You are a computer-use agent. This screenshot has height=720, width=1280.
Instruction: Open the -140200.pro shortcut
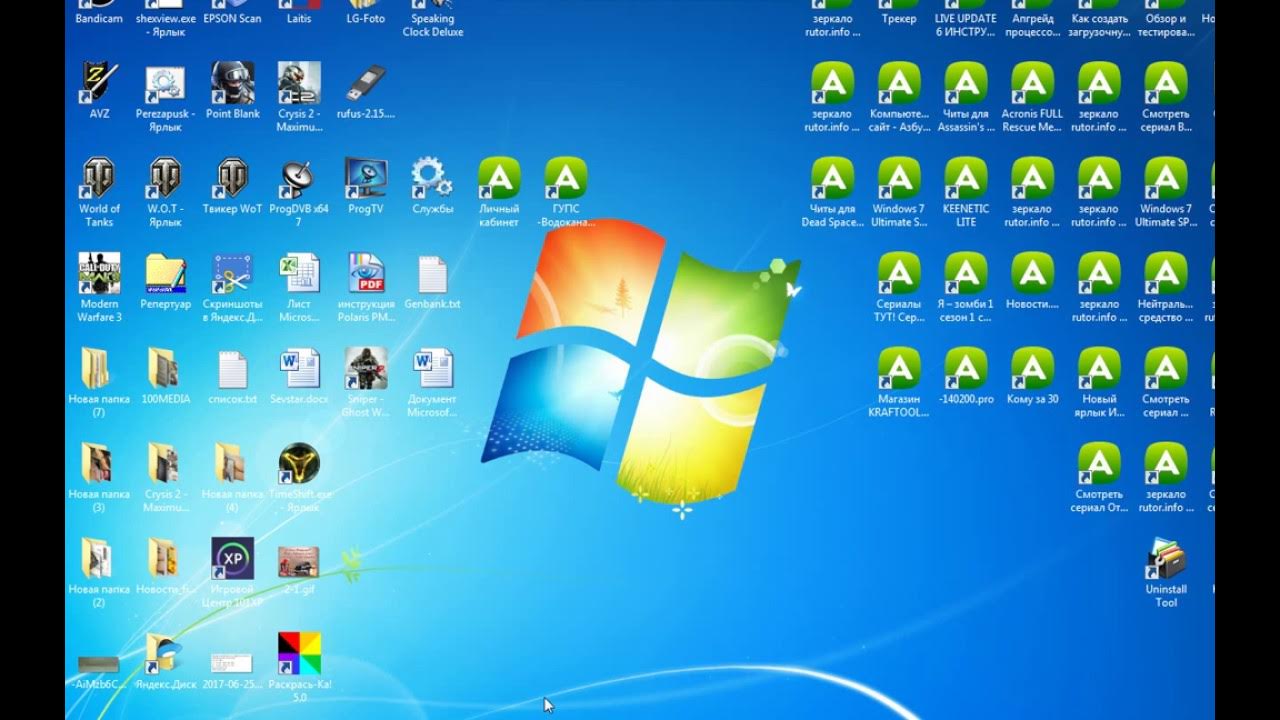coord(966,368)
